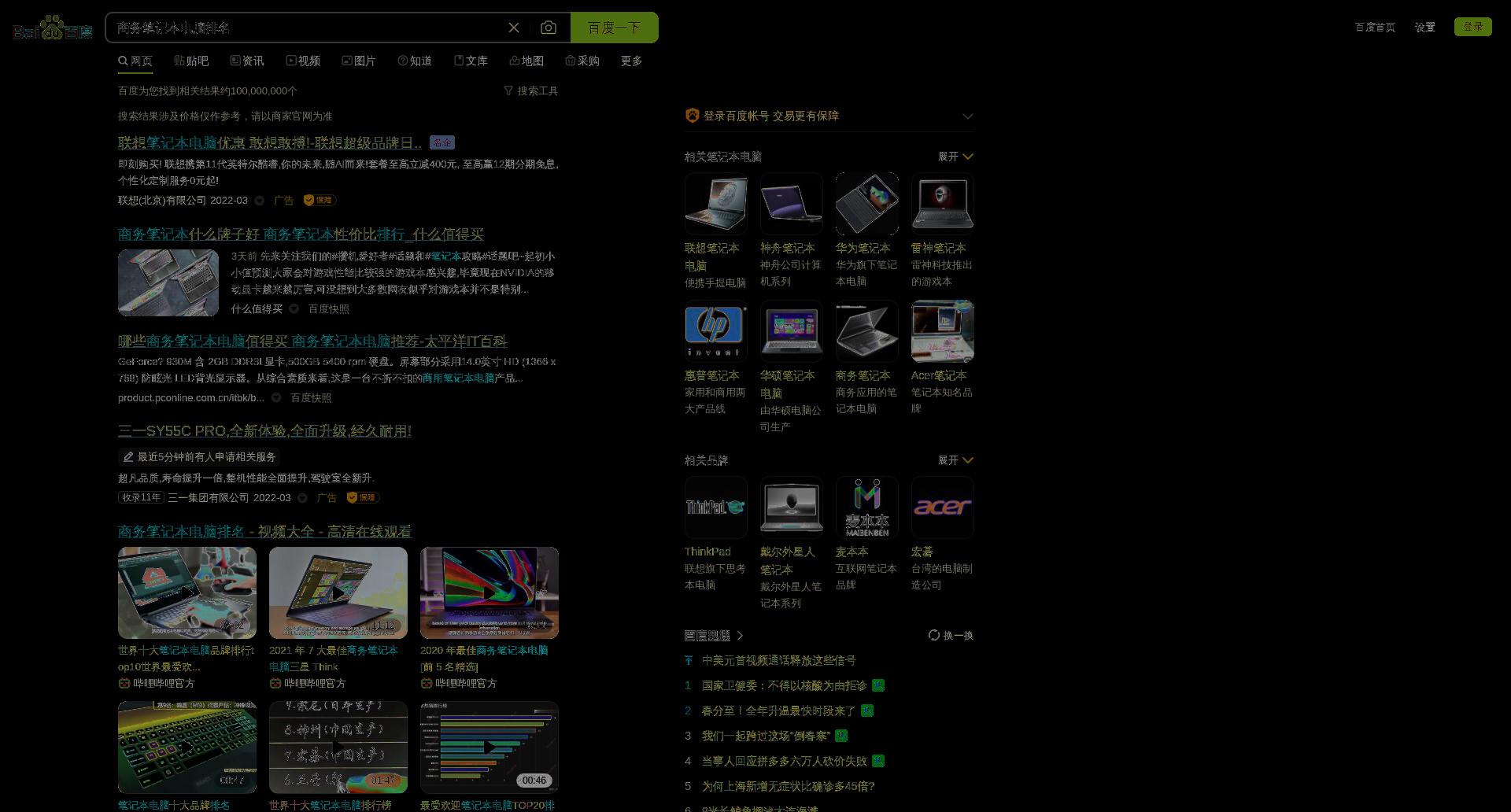The height and width of the screenshot is (812, 1511).
Task: Open the 更多 menu
Action: pyautogui.click(x=631, y=61)
